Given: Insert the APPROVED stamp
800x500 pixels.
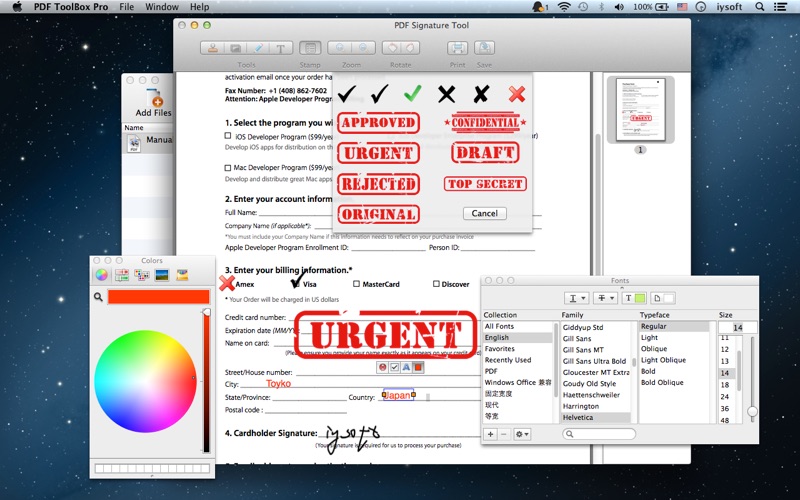Looking at the screenshot, I should pos(379,122).
